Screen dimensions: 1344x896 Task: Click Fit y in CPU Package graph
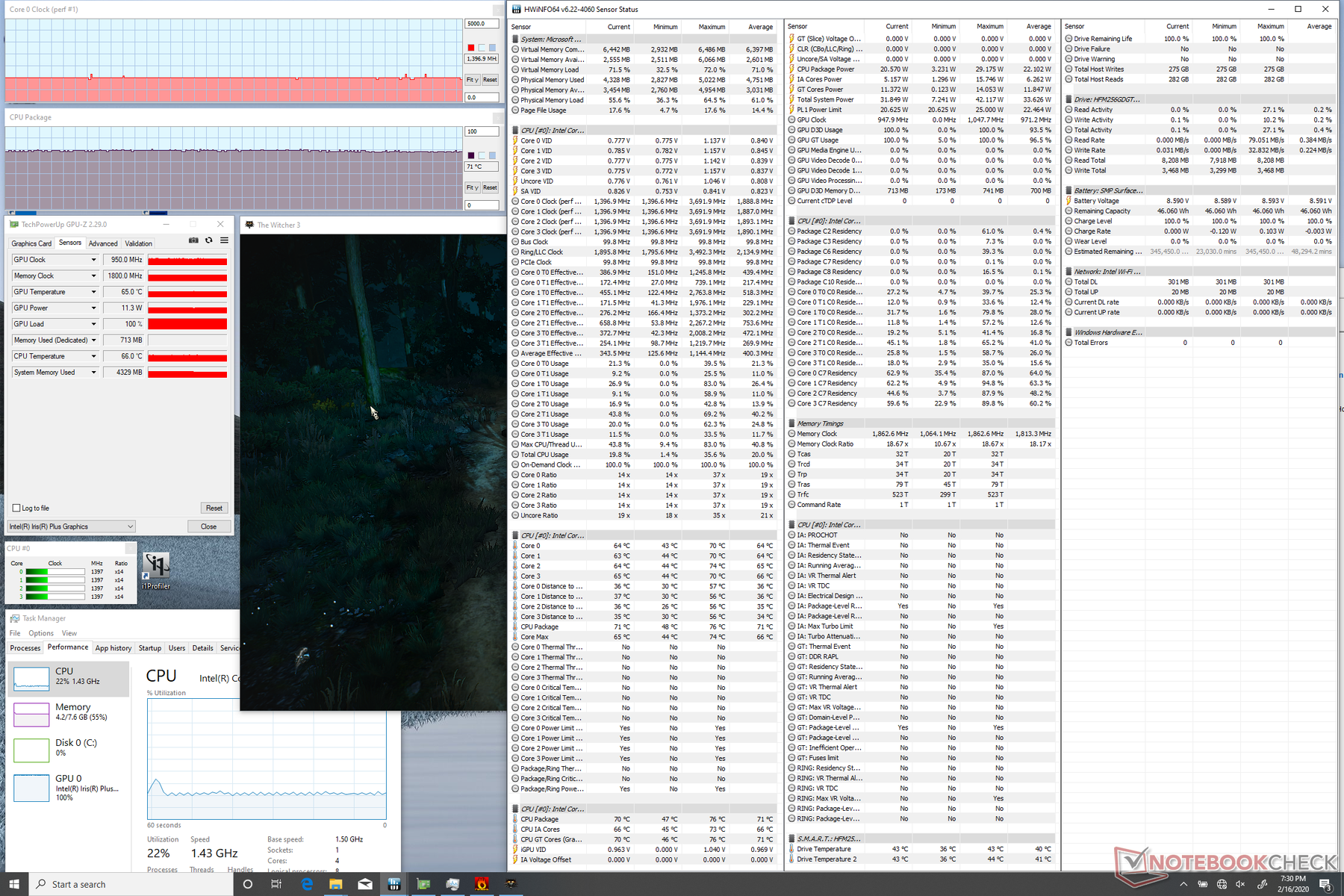coord(472,187)
